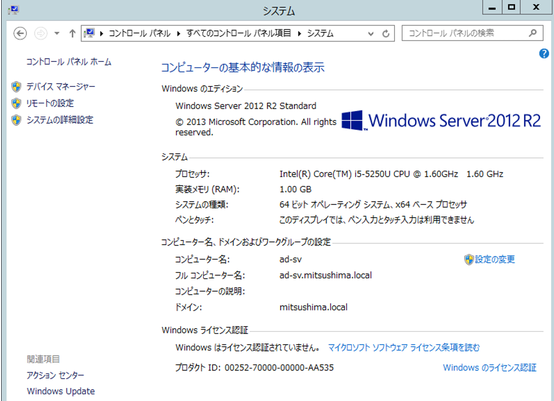
Task: Read マイクロソフト ソフトウェア ライセンス条項を読む link
Action: coord(404,348)
